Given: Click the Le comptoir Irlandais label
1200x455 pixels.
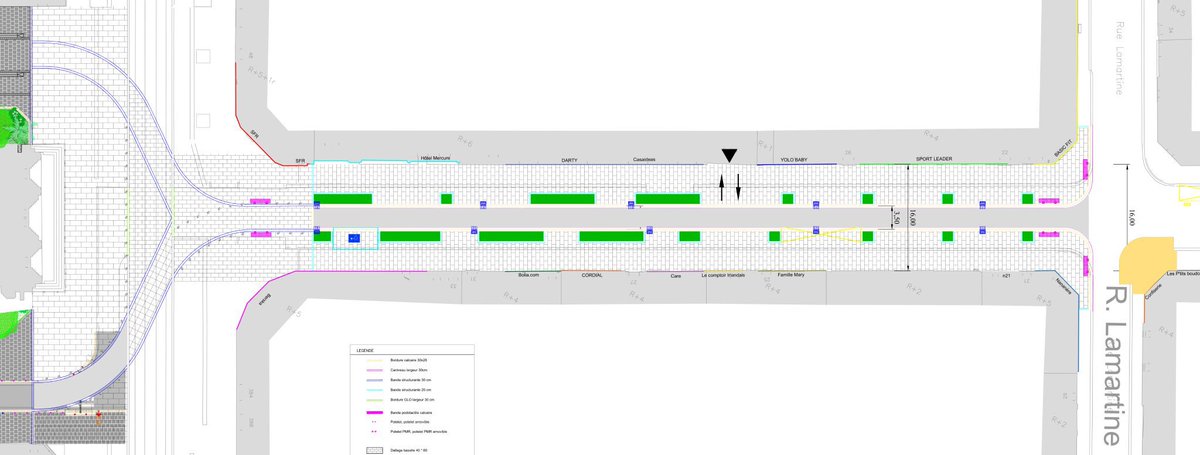Looking at the screenshot, I should click(723, 274).
